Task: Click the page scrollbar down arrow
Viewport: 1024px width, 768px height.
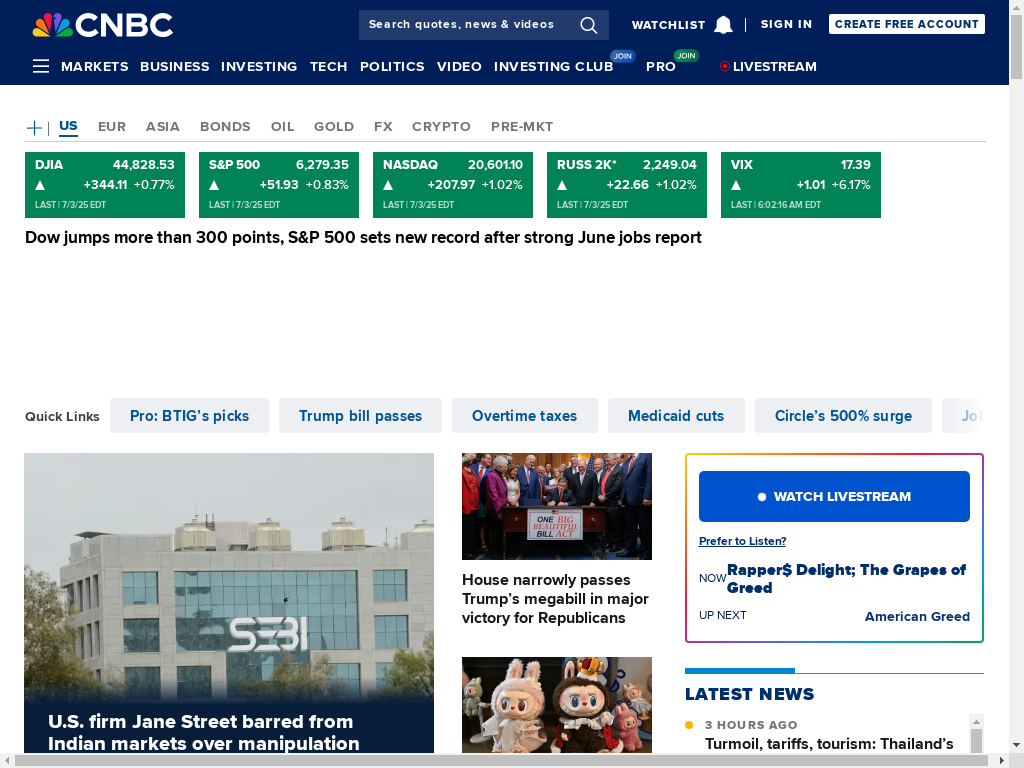Action: pos(1017,745)
